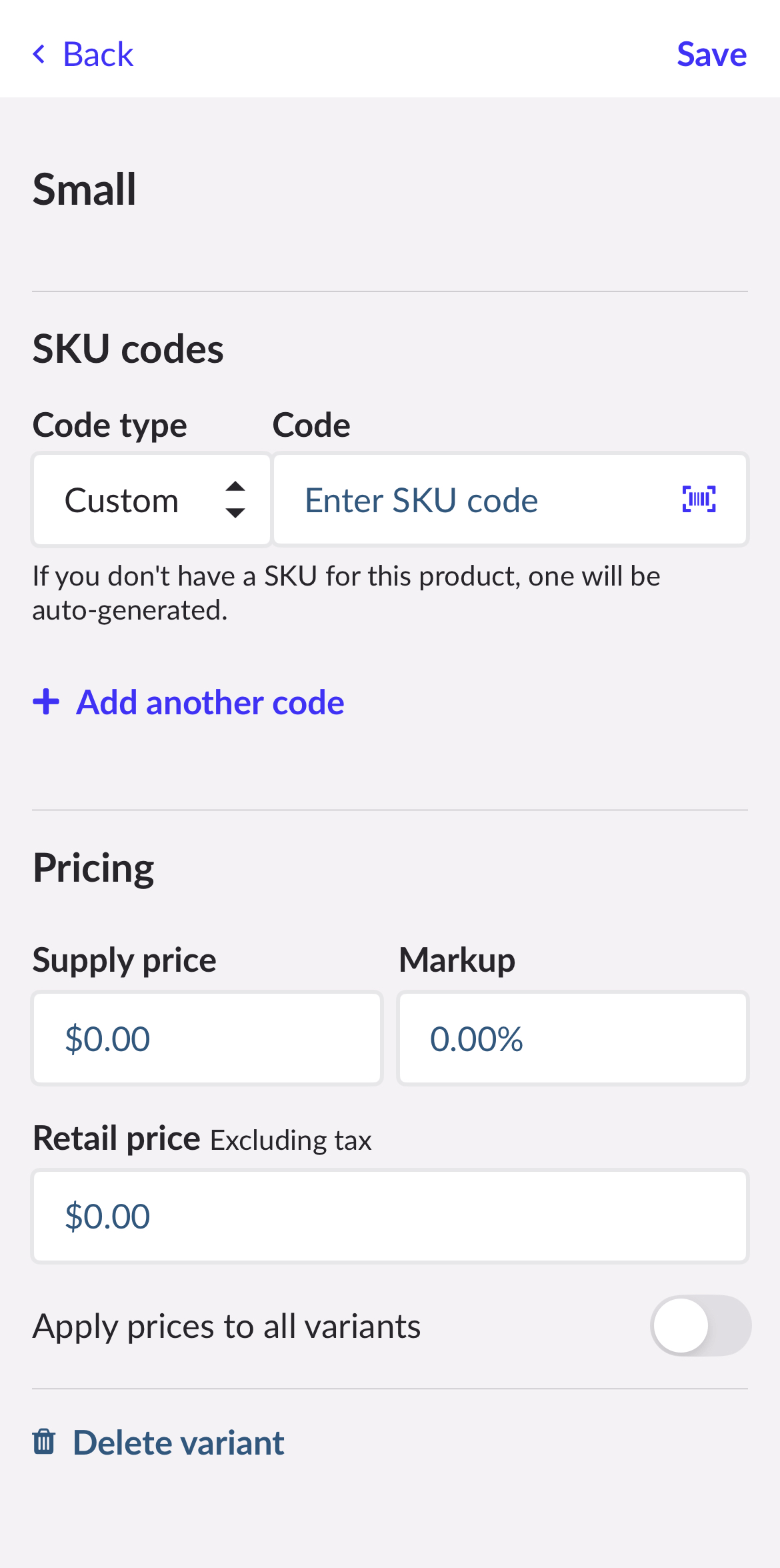Tap Save in the top right corner
This screenshot has height=1568, width=780.
pos(711,54)
